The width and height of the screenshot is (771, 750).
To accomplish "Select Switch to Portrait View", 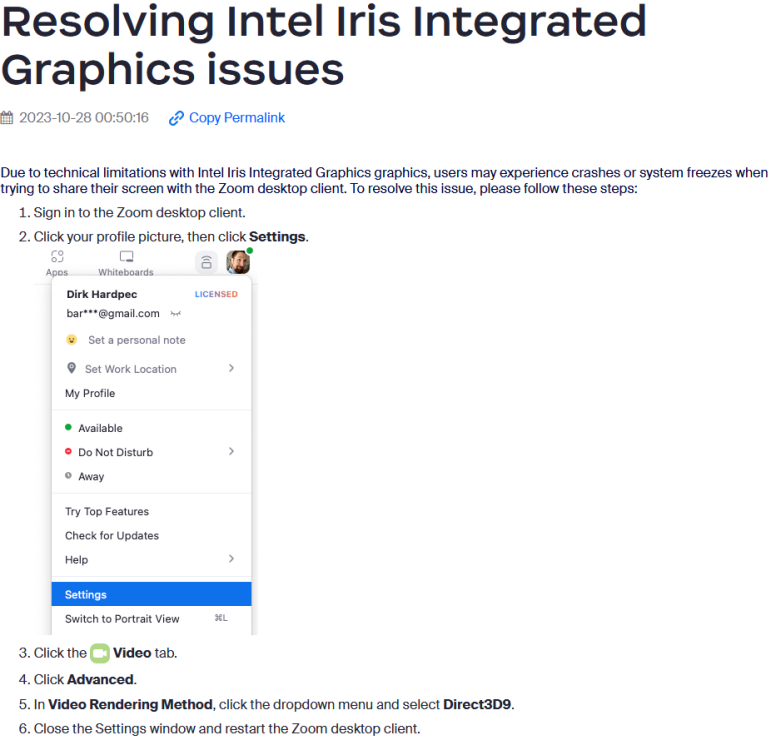I will click(122, 619).
